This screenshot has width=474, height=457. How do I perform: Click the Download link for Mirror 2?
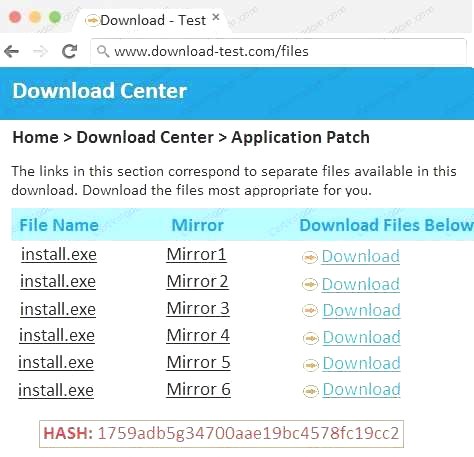coord(361,284)
